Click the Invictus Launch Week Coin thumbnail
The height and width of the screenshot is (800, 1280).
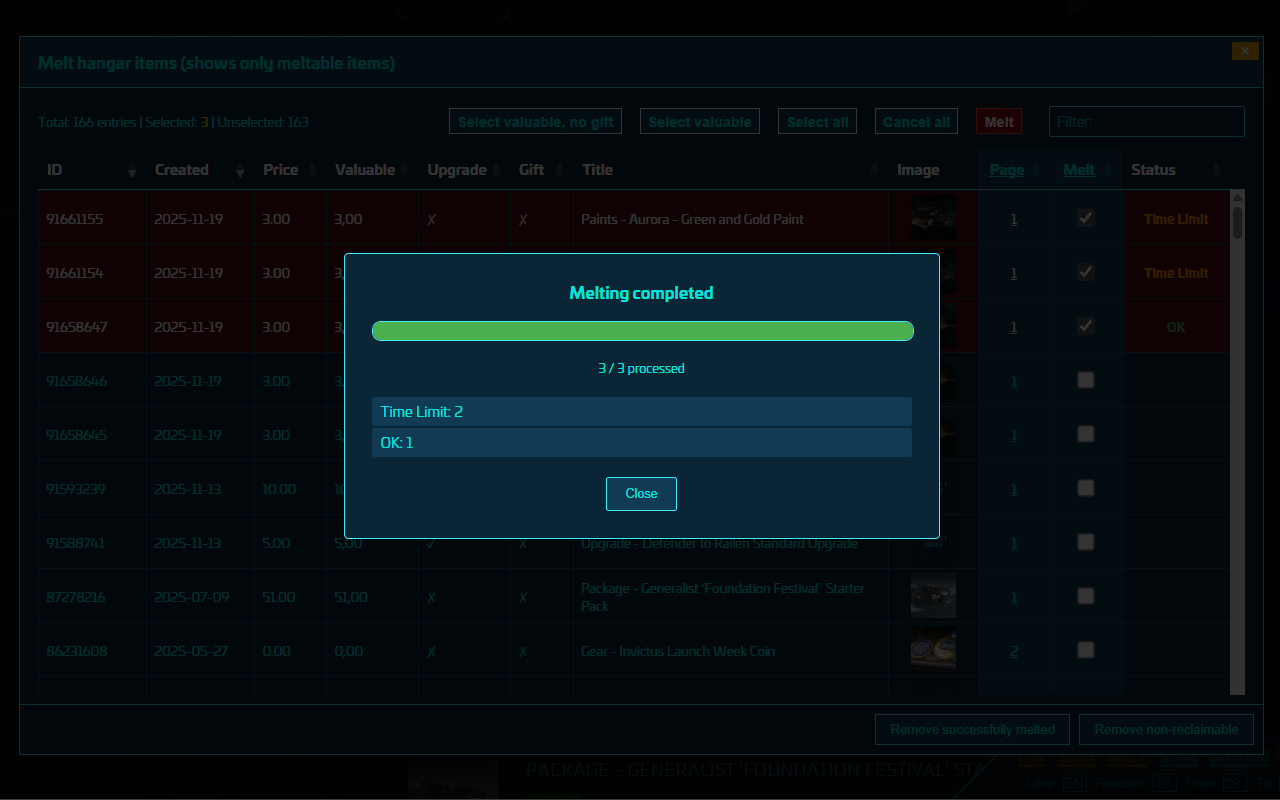933,650
